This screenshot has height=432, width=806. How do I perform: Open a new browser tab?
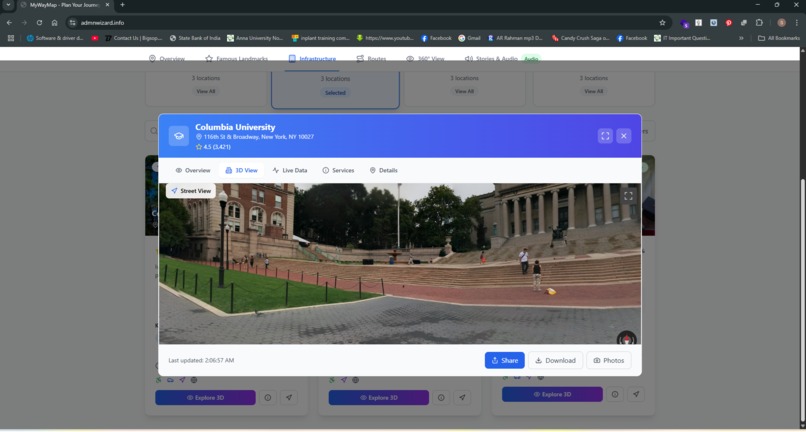click(122, 5)
